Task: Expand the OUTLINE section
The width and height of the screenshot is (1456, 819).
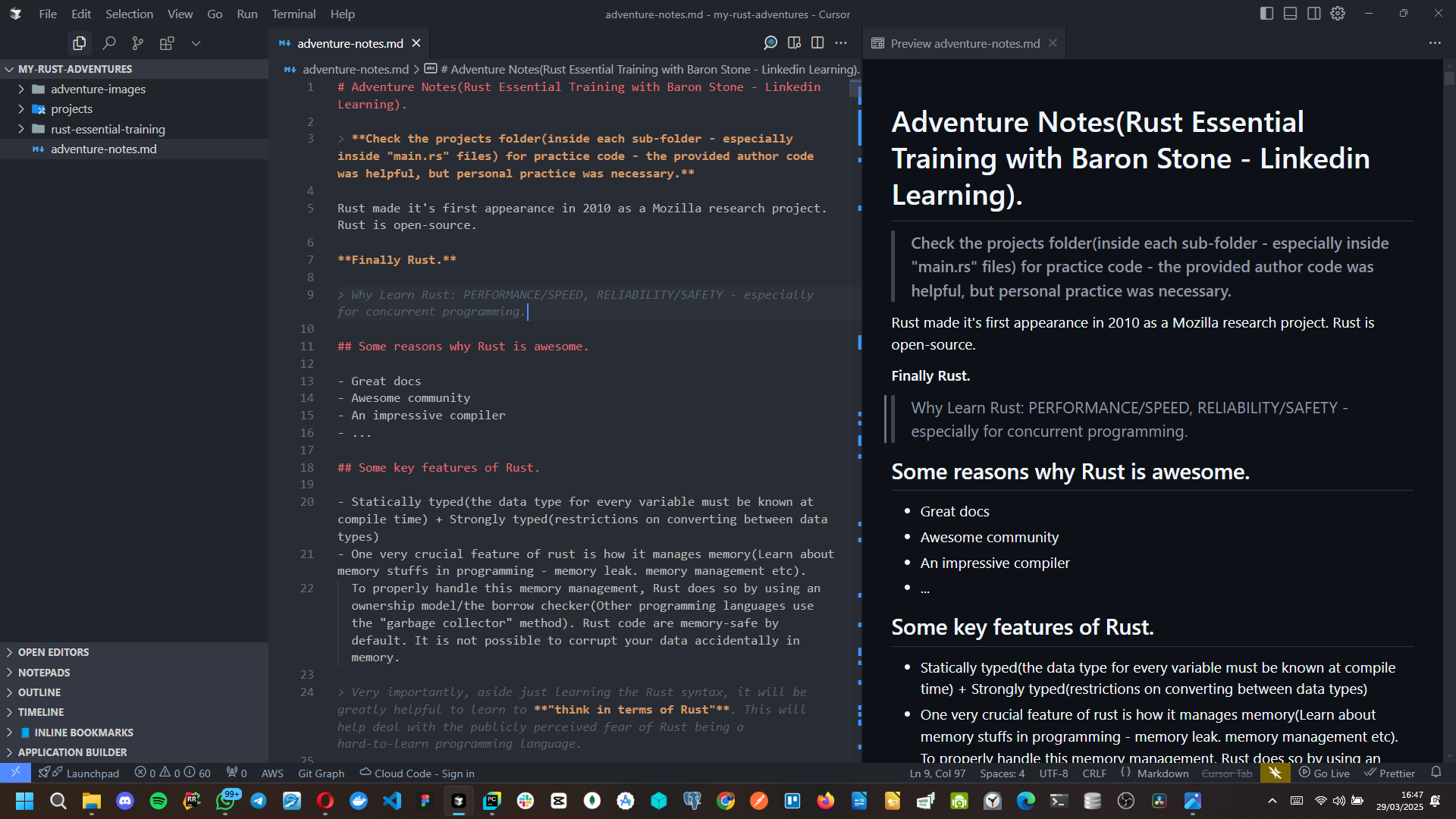Action: [39, 692]
